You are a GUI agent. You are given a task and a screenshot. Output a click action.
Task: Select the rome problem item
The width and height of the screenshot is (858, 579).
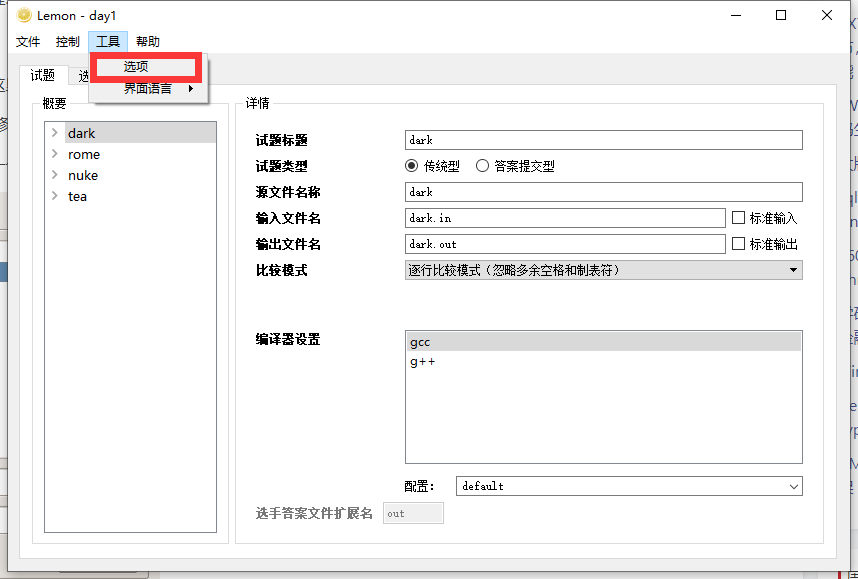[x=84, y=154]
